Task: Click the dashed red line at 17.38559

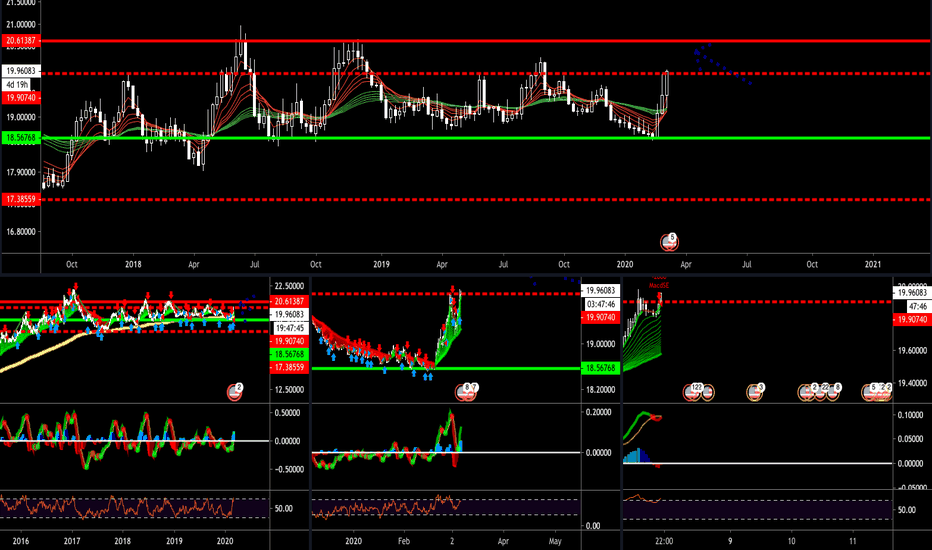Action: point(486,199)
